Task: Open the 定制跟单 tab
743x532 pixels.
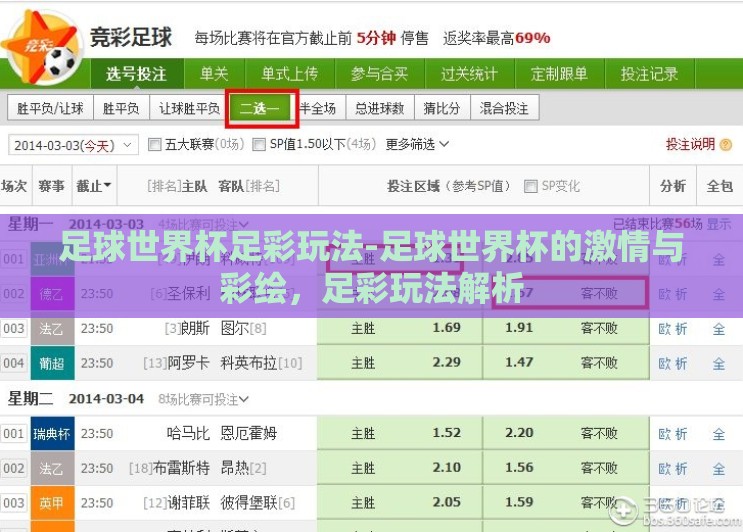Action: click(x=559, y=74)
